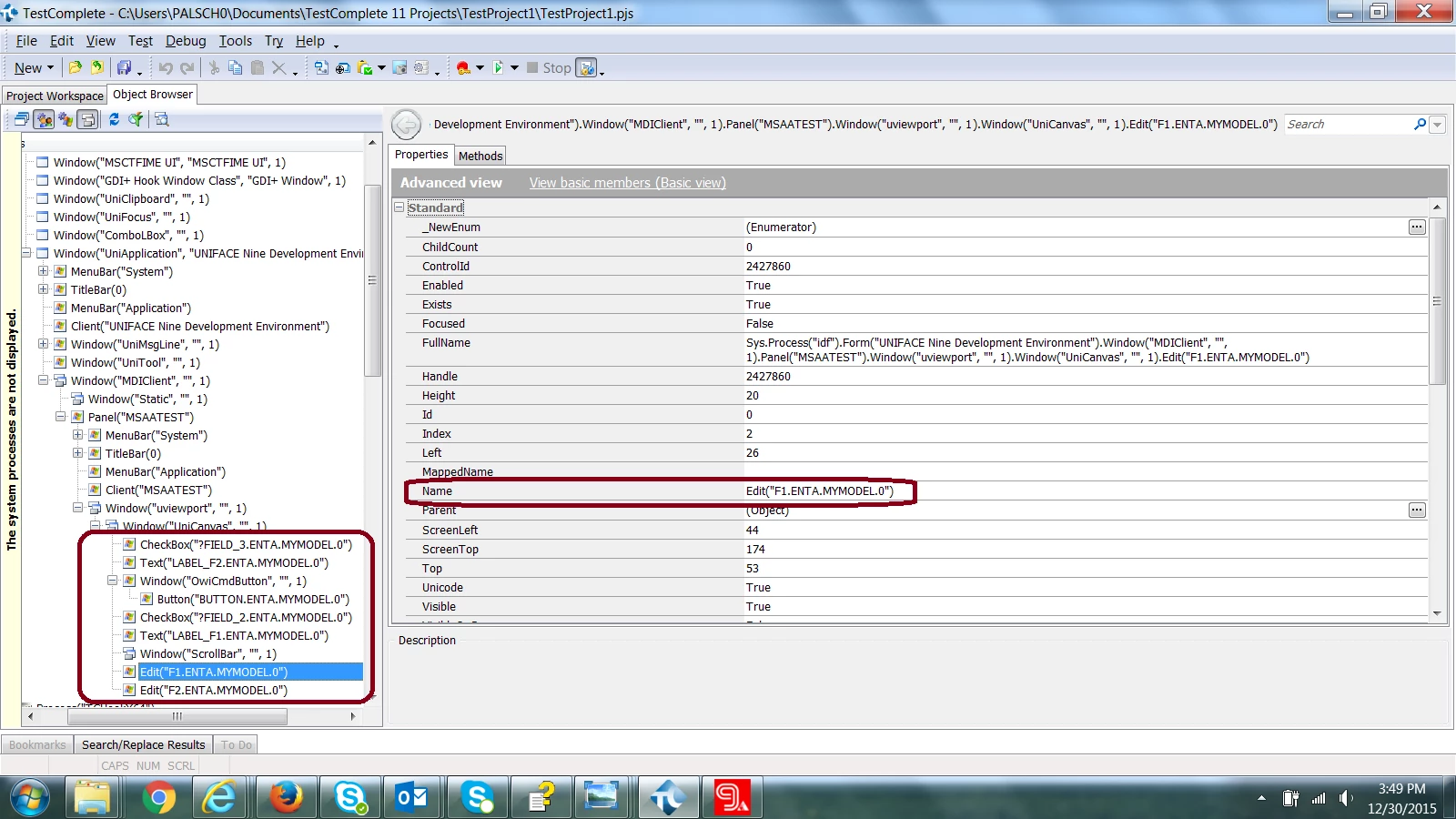This screenshot has height=819, width=1456.
Task: Switch to the Methods tab
Action: [480, 156]
